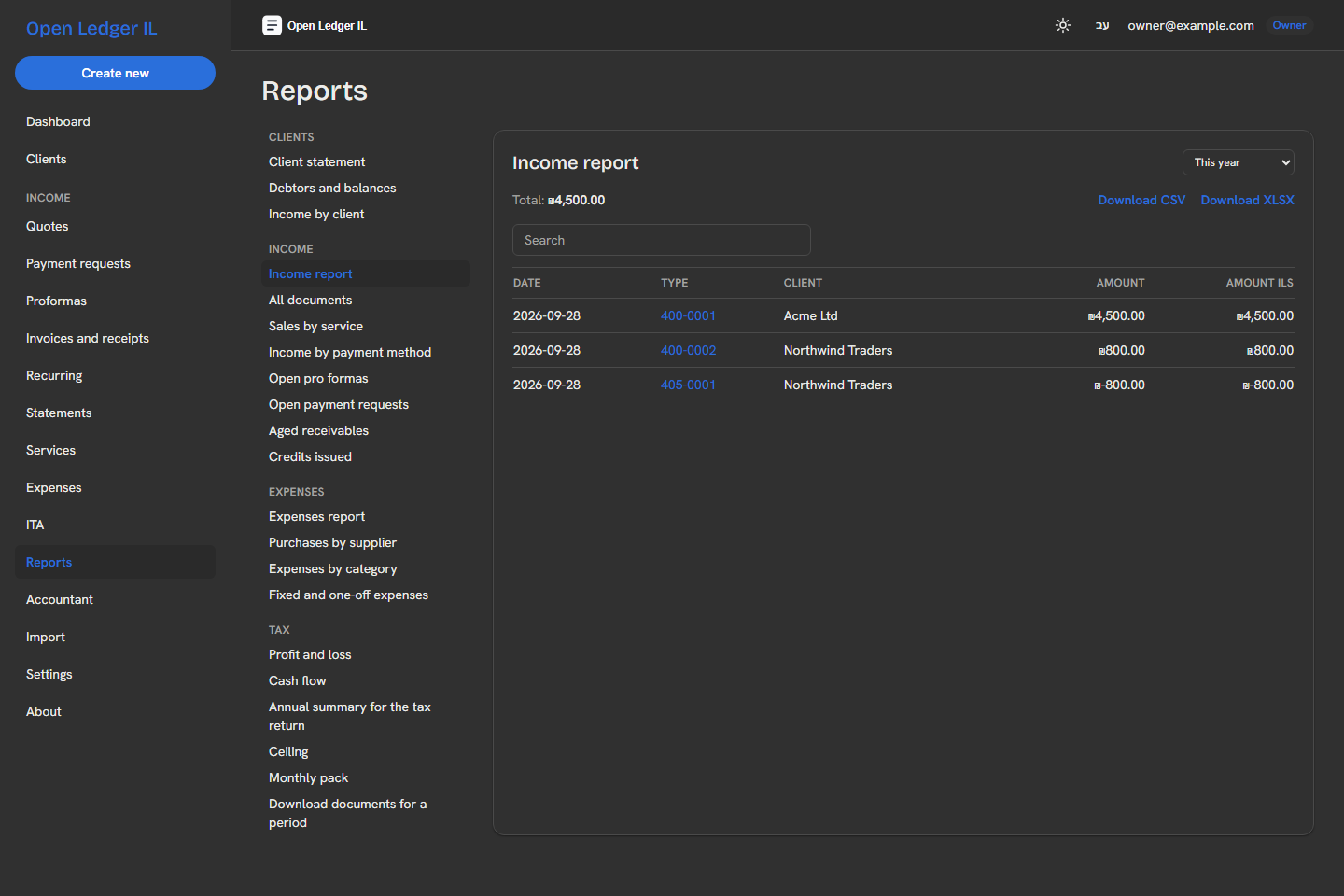Open credit document 405-0001
This screenshot has height=896, width=1344.
tap(688, 385)
